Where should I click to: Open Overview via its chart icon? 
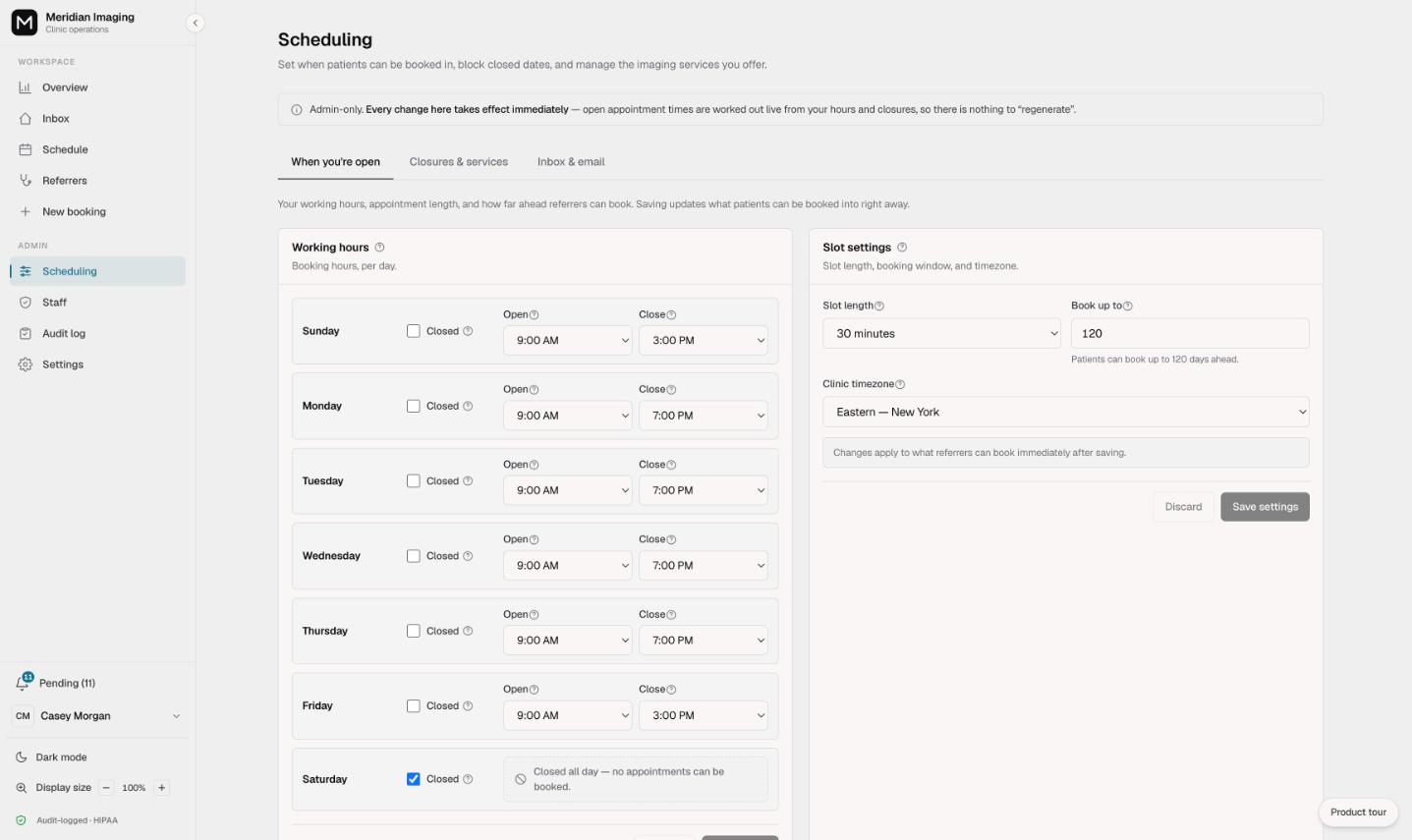coord(26,87)
